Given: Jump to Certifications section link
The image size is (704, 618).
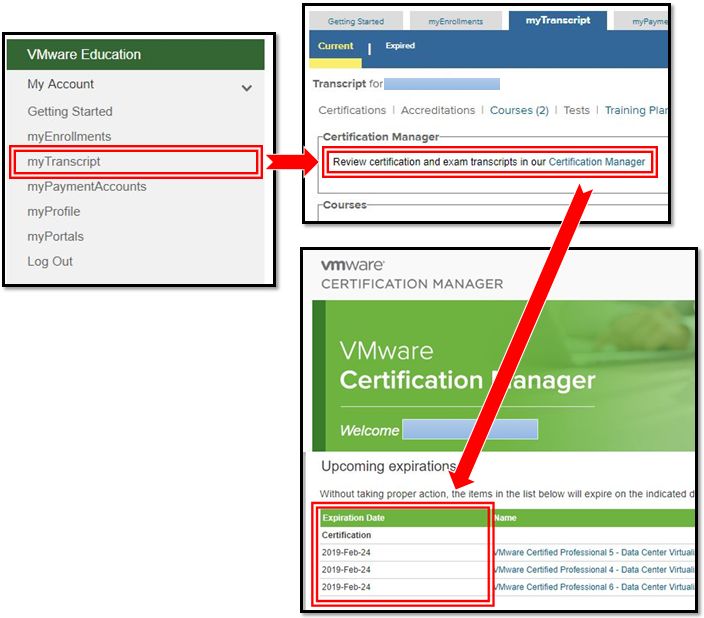Looking at the screenshot, I should [352, 110].
